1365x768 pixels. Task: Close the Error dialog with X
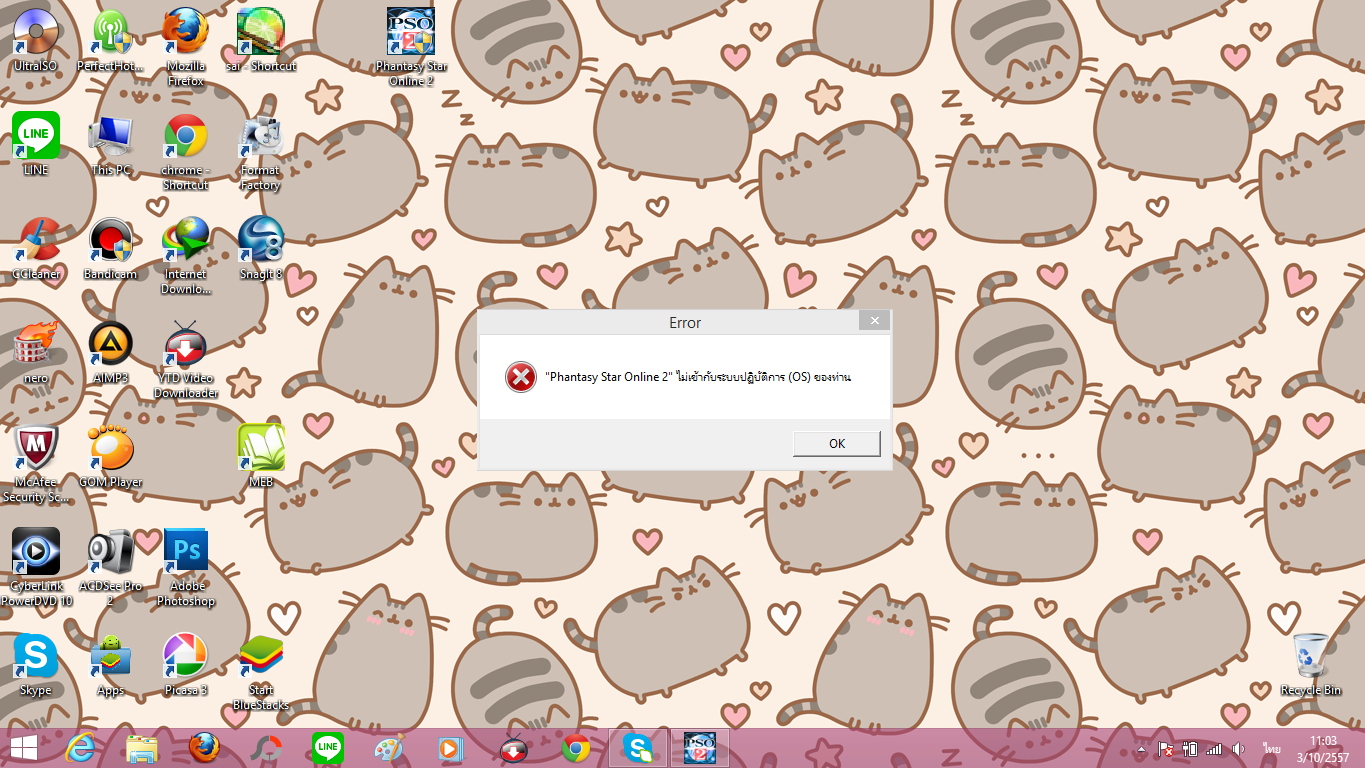(x=874, y=321)
